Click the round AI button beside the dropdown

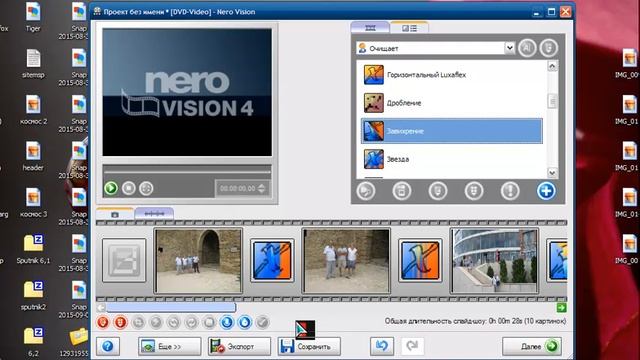tap(527, 48)
